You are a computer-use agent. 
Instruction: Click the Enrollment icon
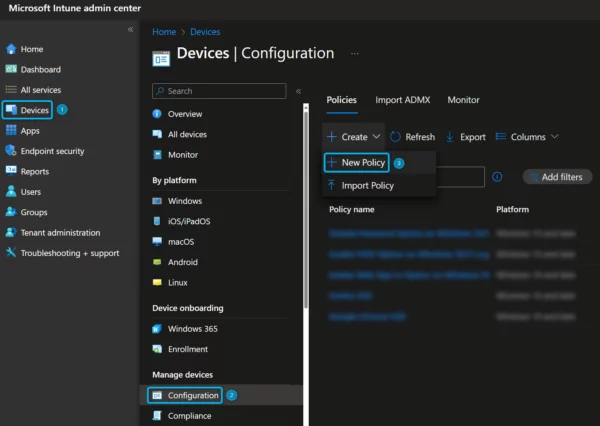tap(157, 349)
